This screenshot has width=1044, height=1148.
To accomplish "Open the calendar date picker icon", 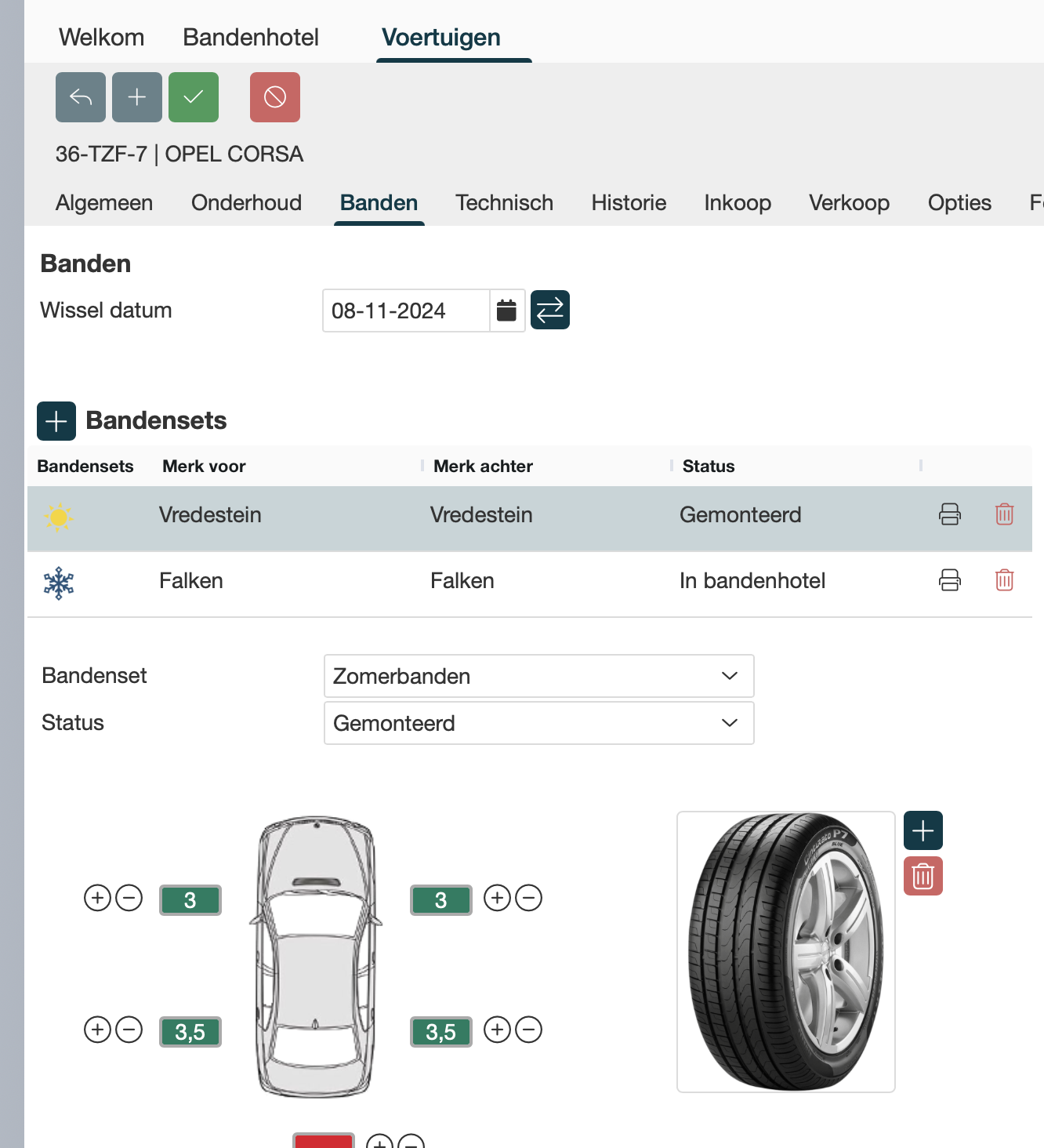I will coord(507,311).
